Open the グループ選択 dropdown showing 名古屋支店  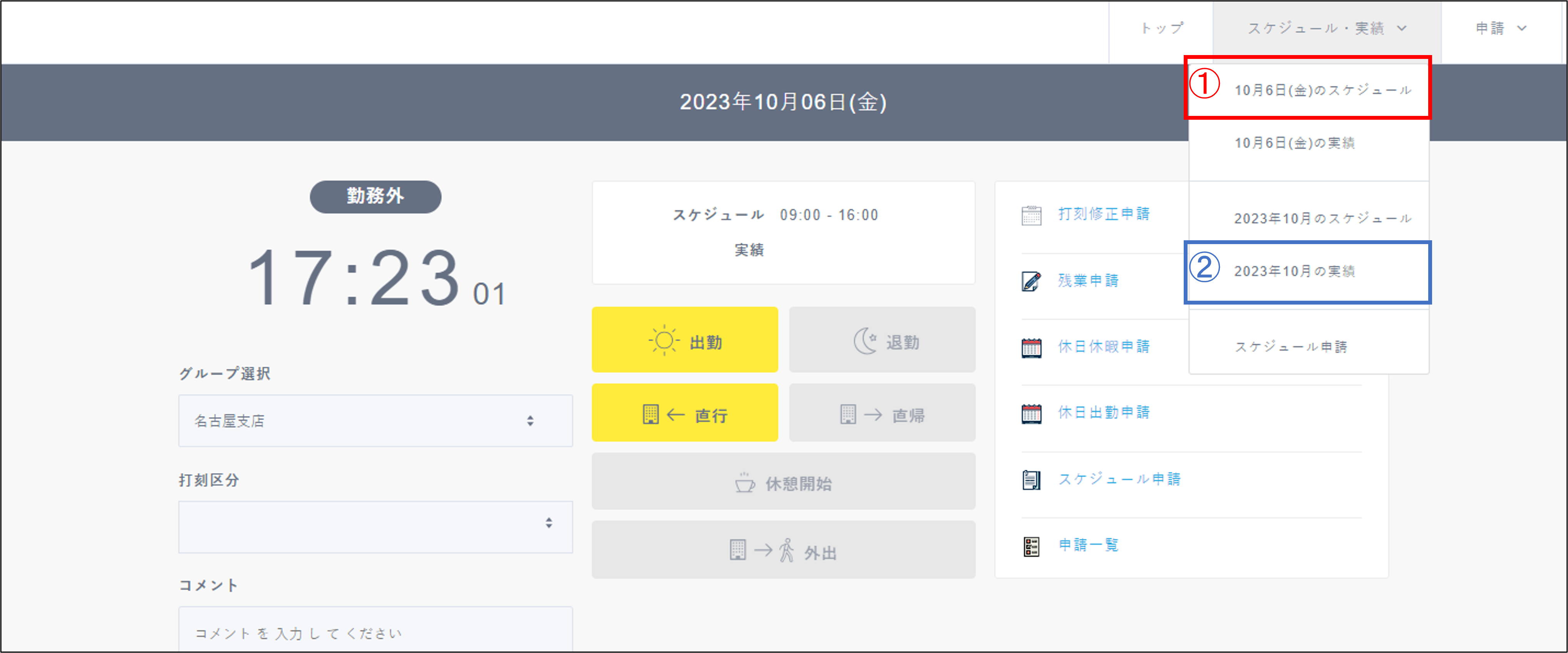375,420
